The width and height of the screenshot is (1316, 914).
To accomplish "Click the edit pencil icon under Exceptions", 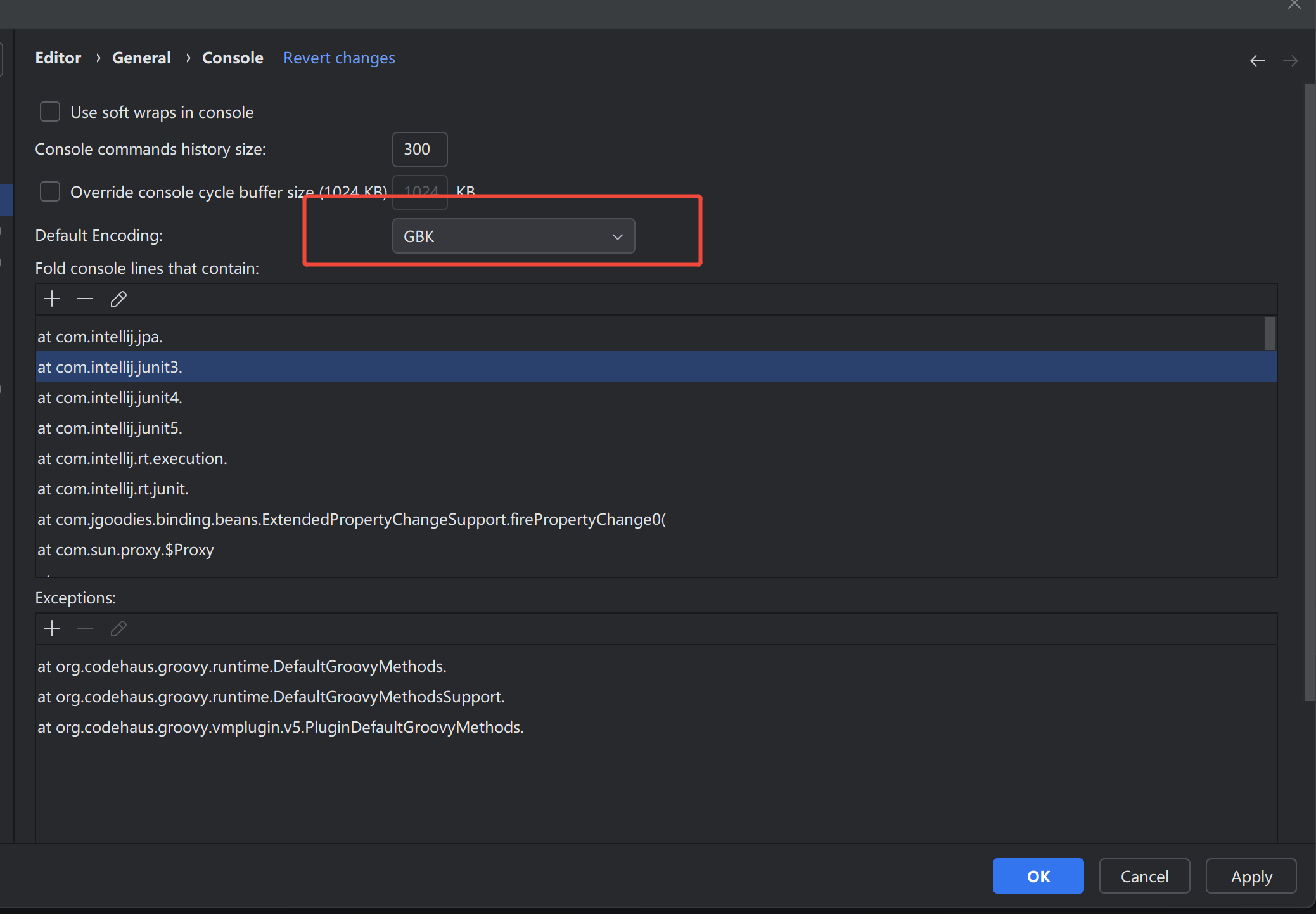I will click(x=118, y=628).
